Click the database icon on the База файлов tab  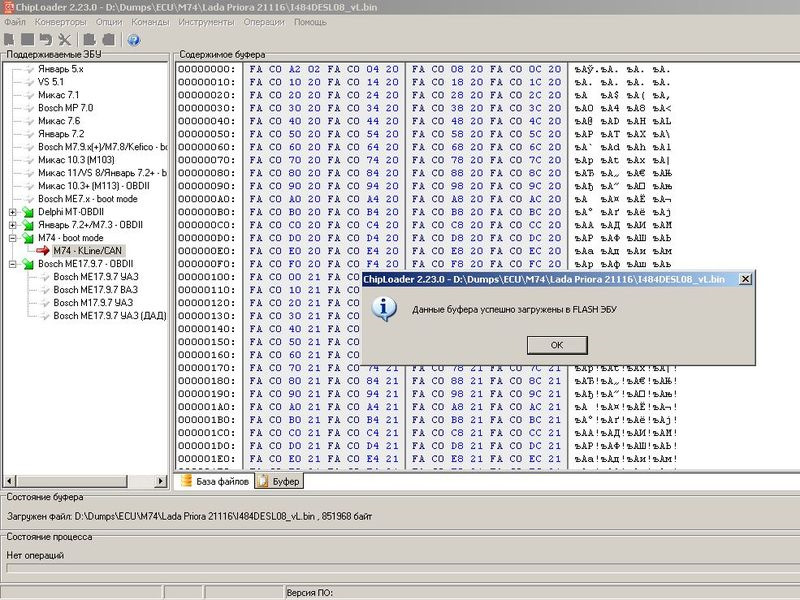(186, 481)
